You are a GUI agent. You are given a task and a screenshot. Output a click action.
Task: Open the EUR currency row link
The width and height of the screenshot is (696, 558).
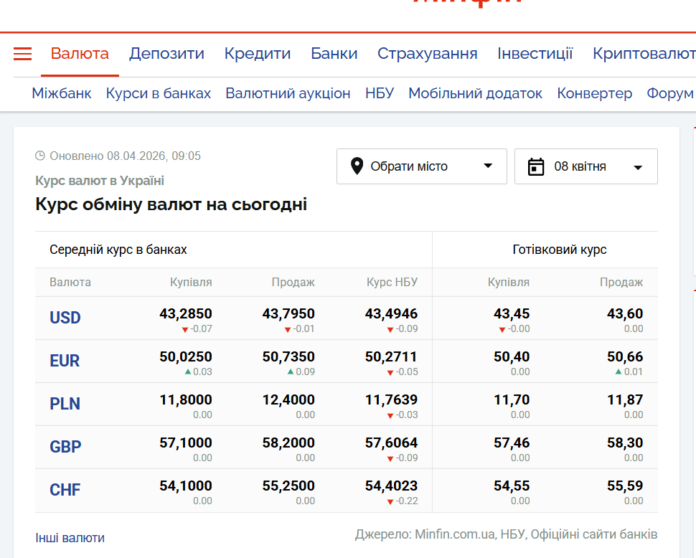(x=65, y=361)
